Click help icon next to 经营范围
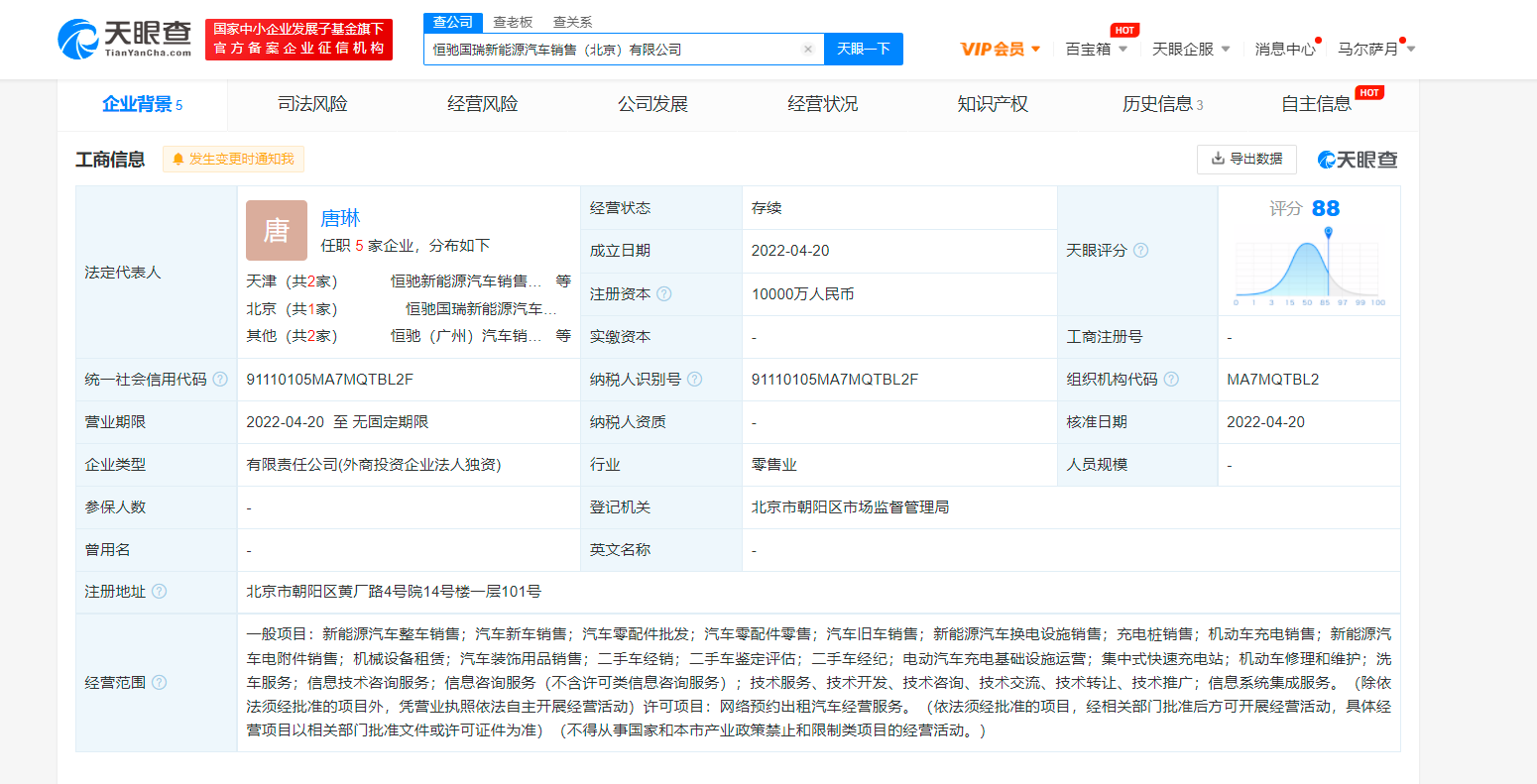Screen dimensions: 1537x784 coord(159,683)
